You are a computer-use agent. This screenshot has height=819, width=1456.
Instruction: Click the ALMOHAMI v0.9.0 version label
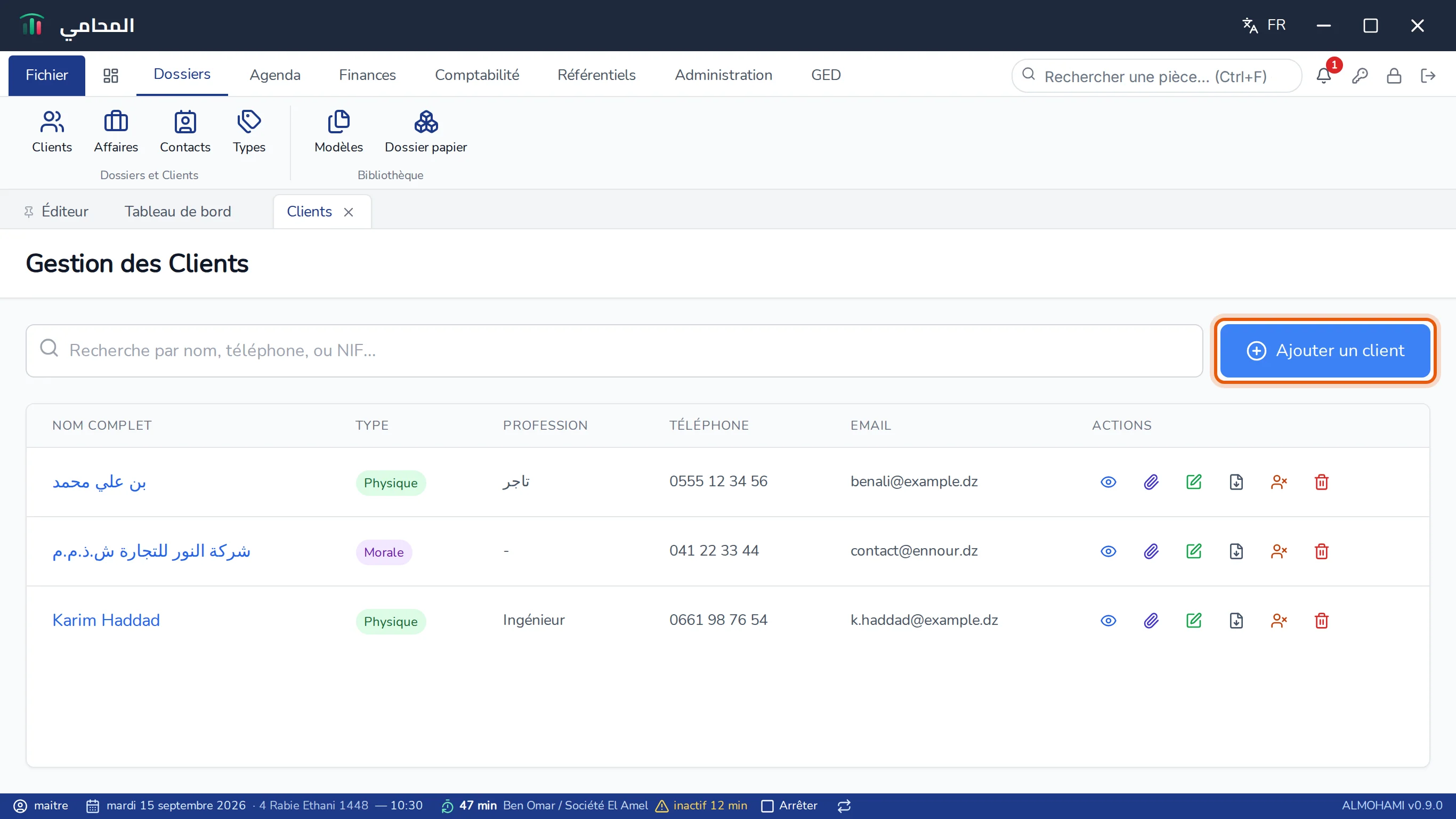(x=1392, y=806)
